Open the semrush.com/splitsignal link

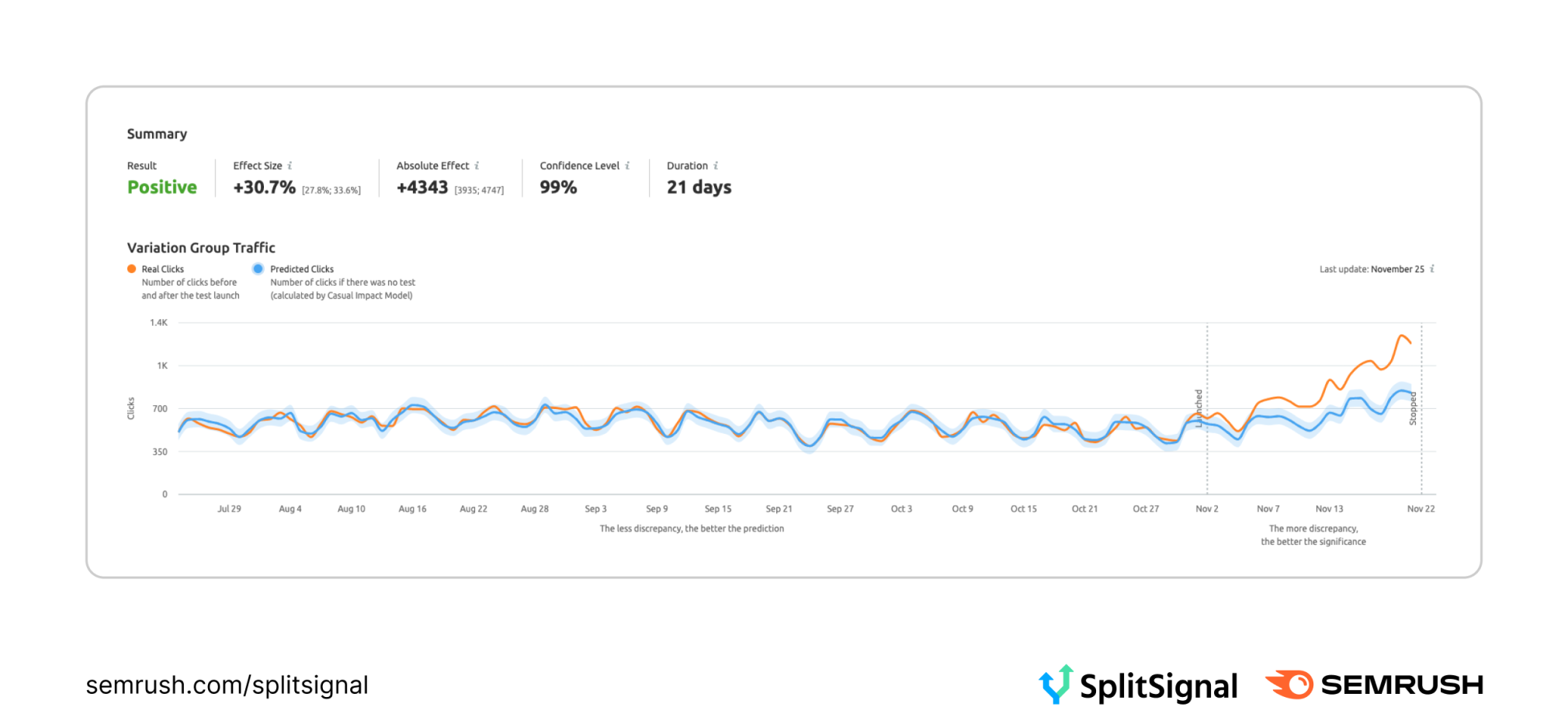227,685
